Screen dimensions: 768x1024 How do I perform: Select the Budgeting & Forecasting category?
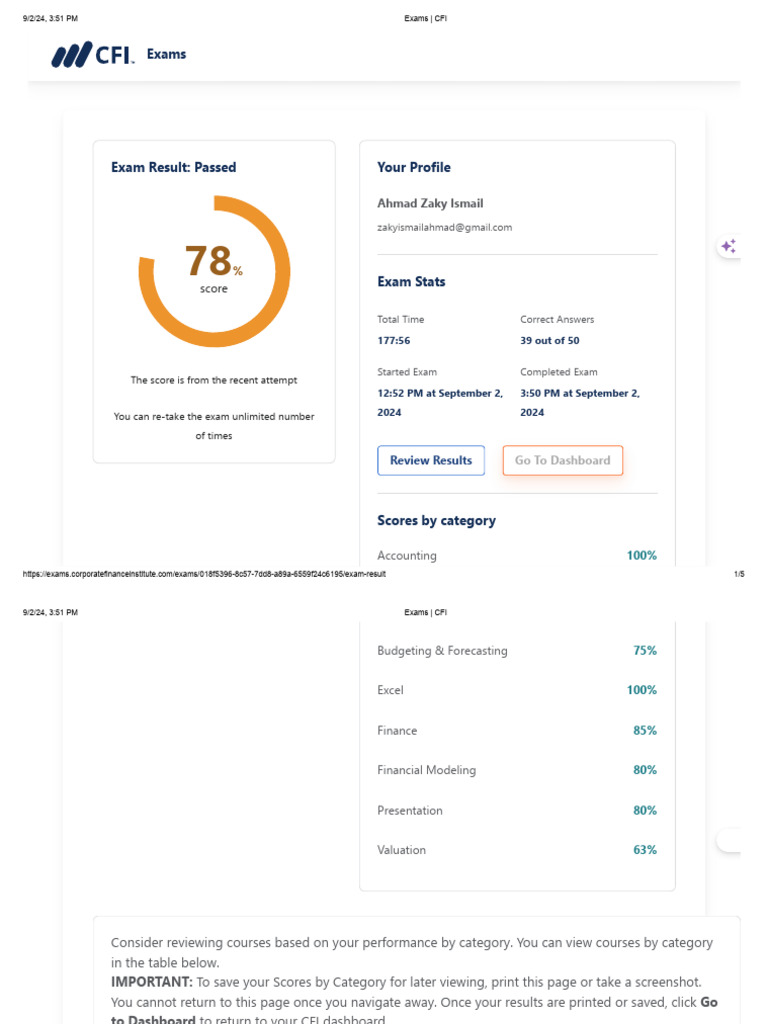click(x=442, y=650)
